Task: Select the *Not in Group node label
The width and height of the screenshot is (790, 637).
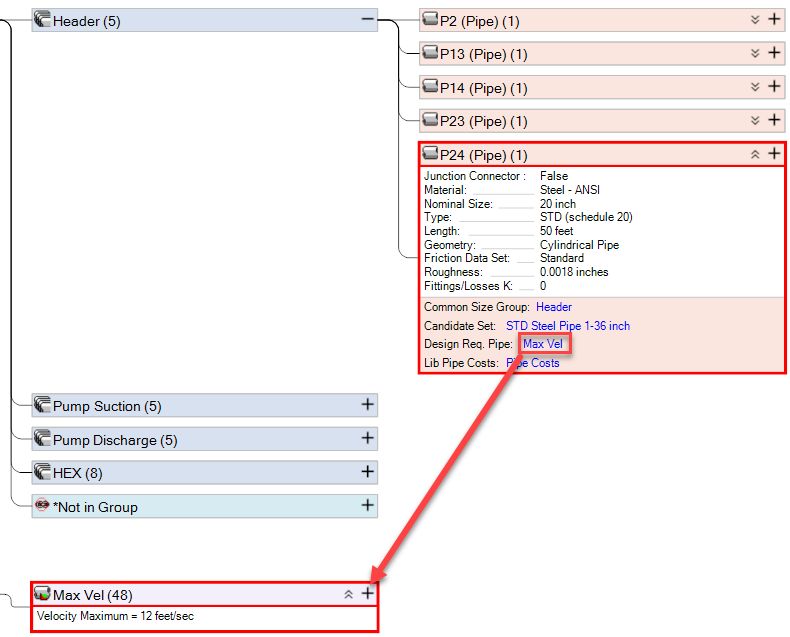Action: (x=95, y=507)
